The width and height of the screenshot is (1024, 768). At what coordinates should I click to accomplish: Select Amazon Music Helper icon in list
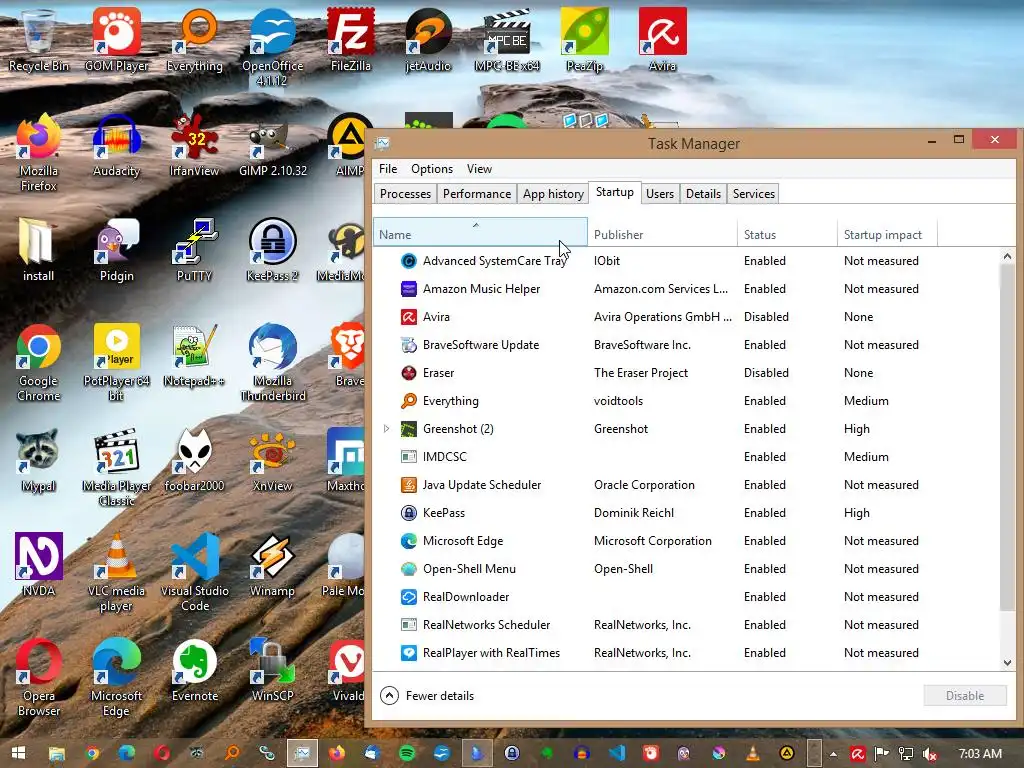coord(409,289)
